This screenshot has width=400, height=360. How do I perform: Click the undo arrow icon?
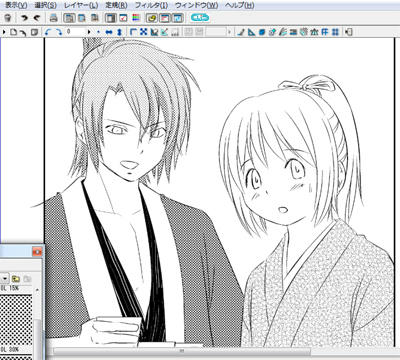24,18
